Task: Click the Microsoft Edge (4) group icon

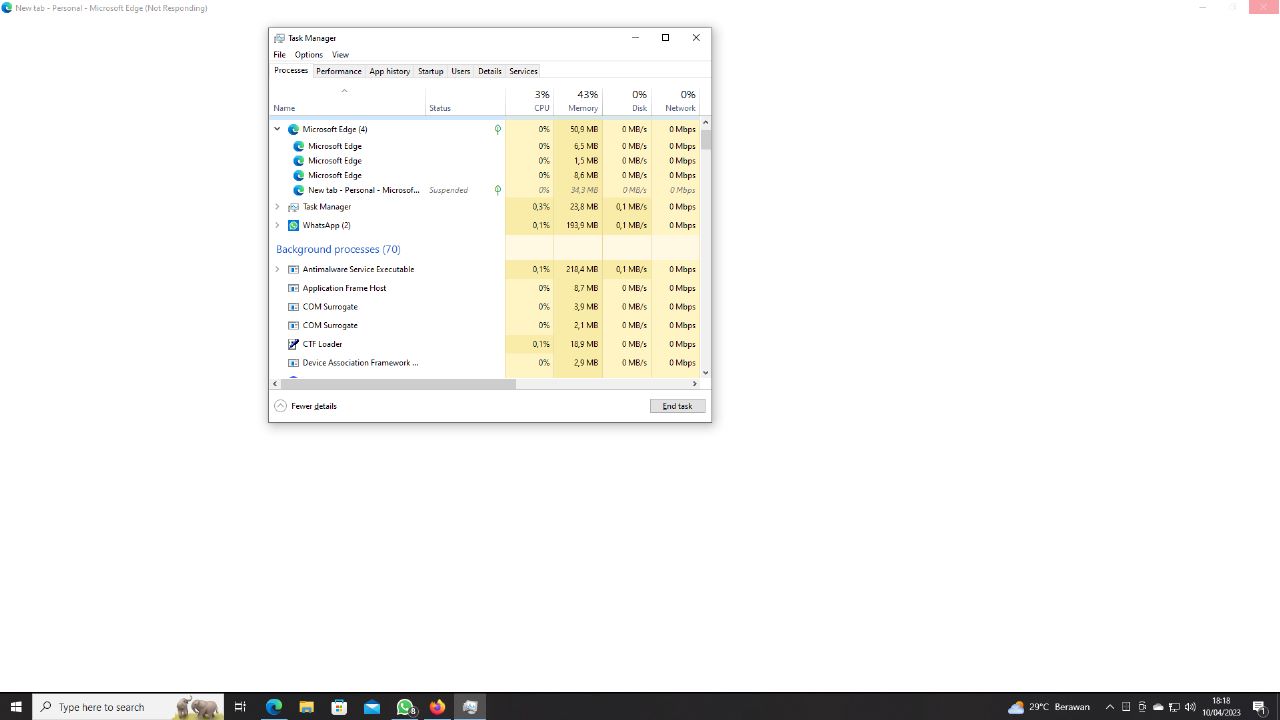Action: (x=293, y=129)
